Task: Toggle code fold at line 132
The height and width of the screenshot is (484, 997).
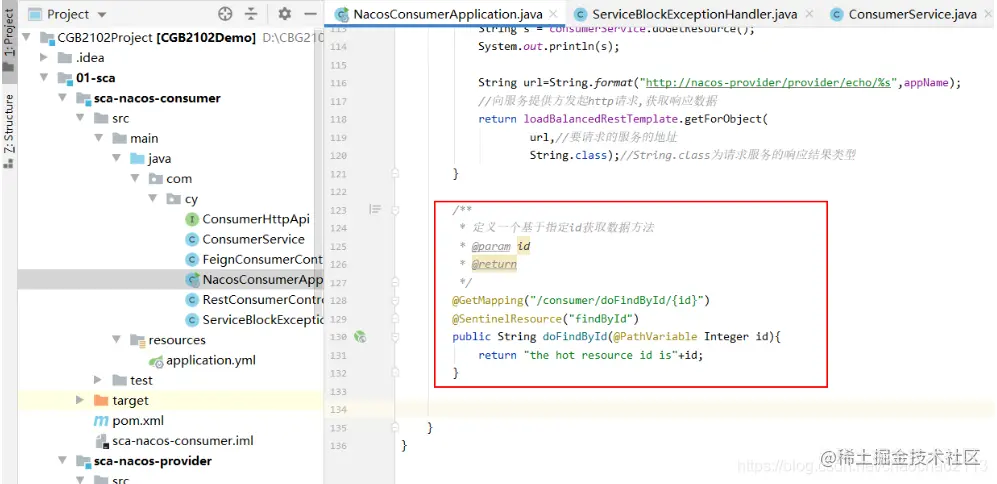Action: [x=395, y=373]
